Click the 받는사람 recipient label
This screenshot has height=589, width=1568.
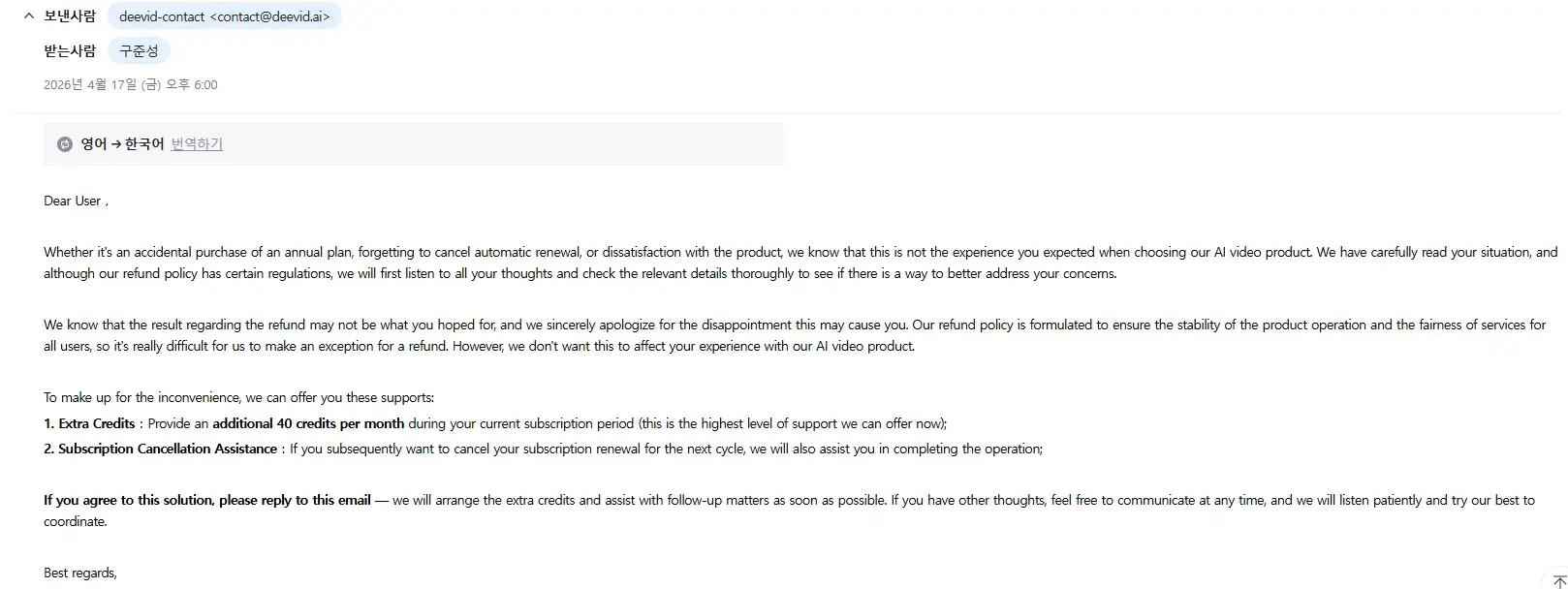click(x=70, y=51)
